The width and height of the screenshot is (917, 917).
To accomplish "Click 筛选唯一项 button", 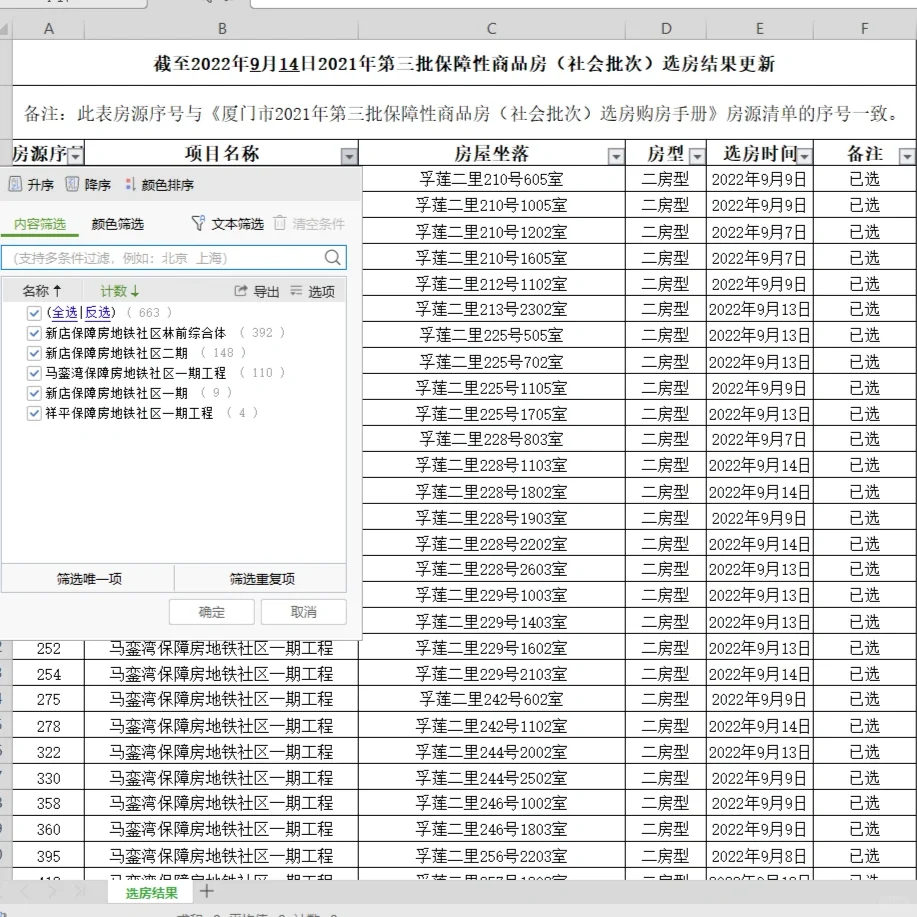I will point(88,579).
